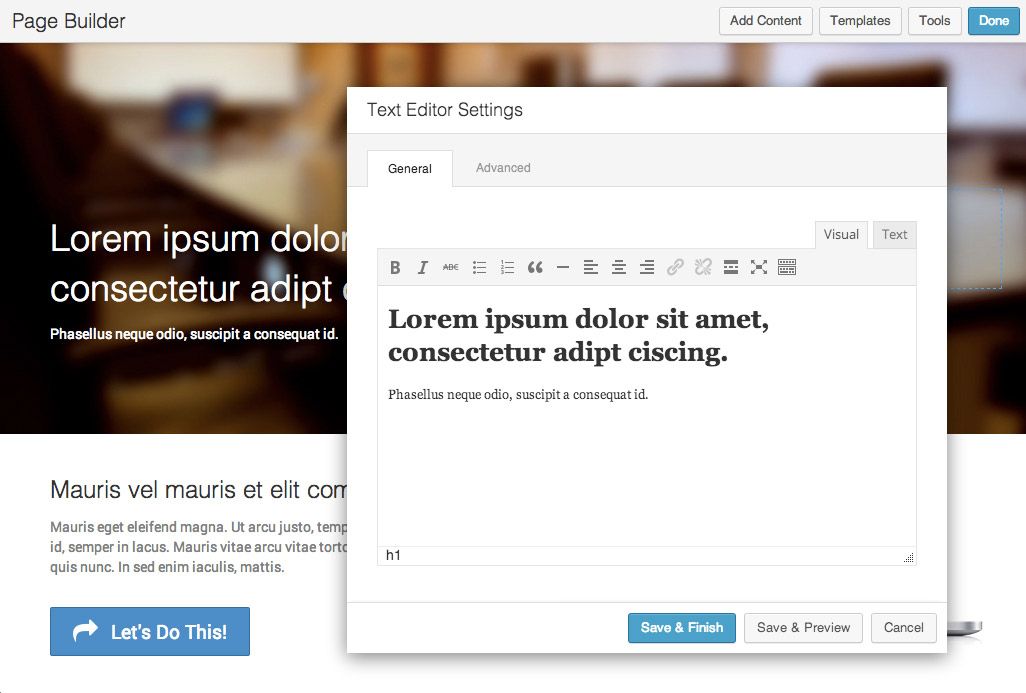
Task: Insert a horizontal line
Action: click(563, 267)
